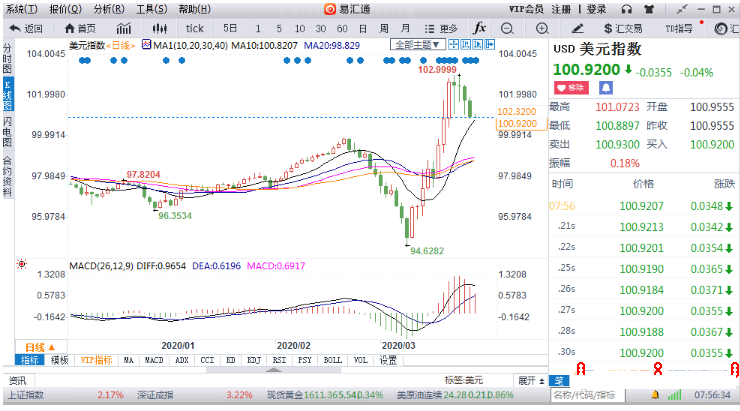Click the third blue chart playback icon
This screenshot has height=411, width=740.
click(478, 44)
